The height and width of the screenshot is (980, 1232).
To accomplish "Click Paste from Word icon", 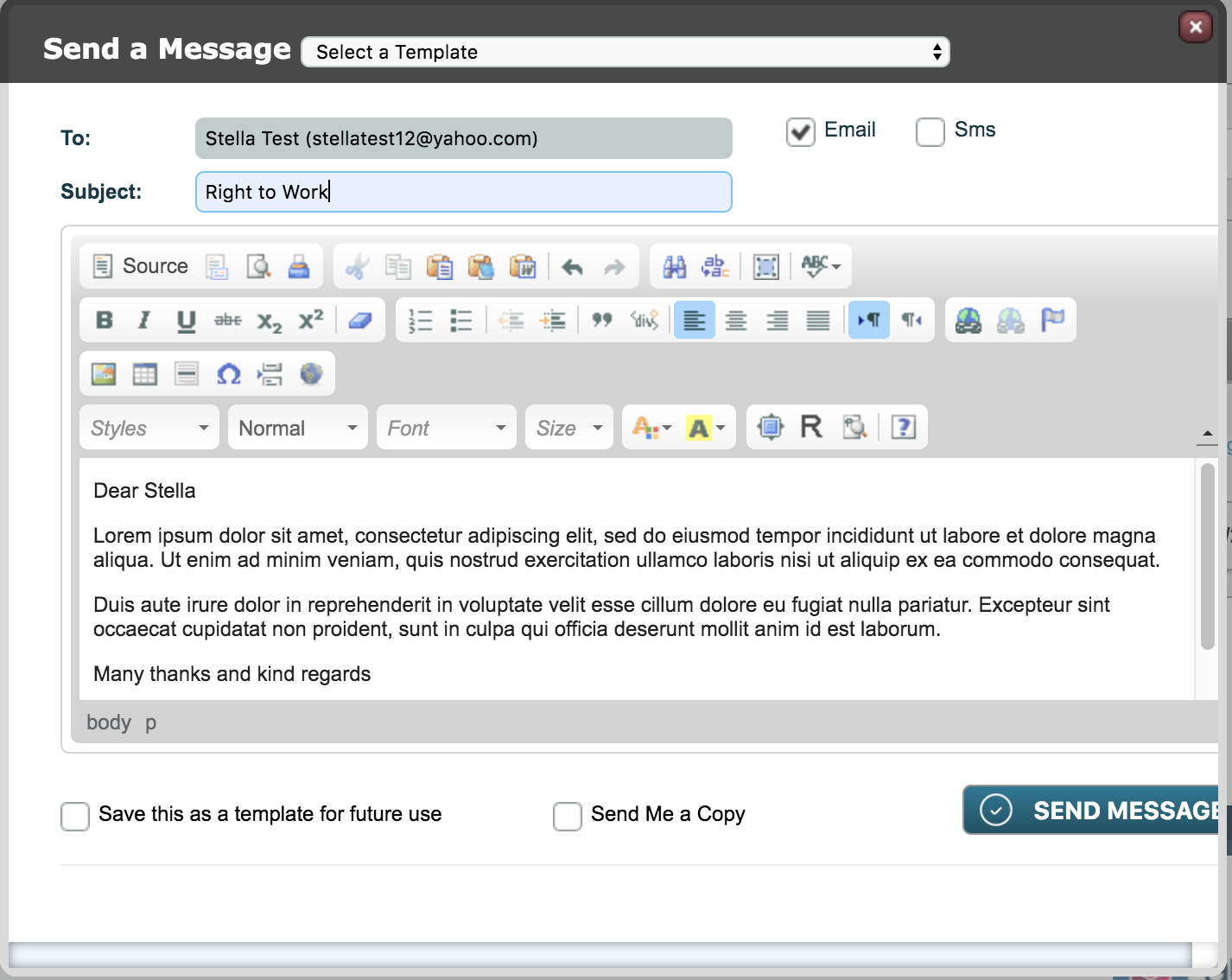I will [523, 266].
